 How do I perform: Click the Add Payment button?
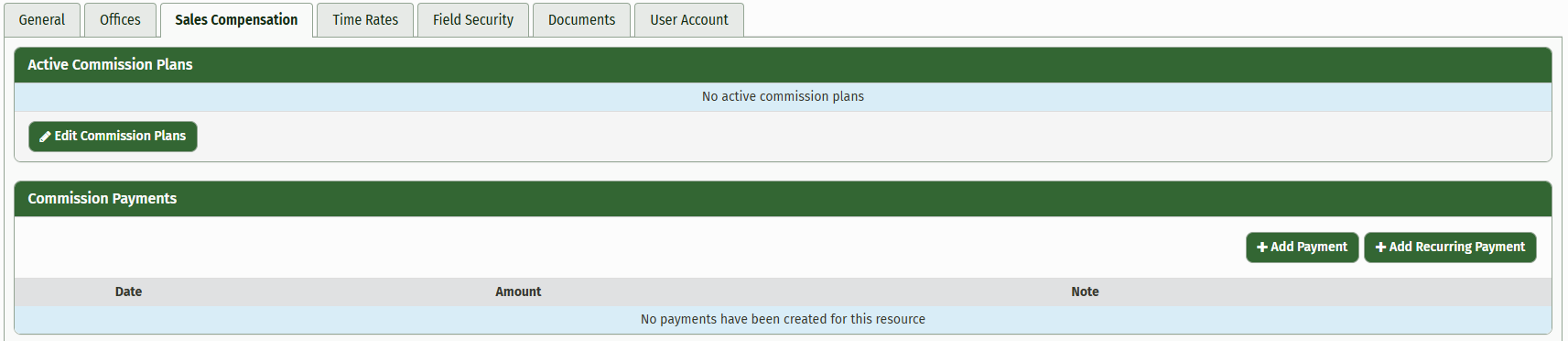[1302, 247]
